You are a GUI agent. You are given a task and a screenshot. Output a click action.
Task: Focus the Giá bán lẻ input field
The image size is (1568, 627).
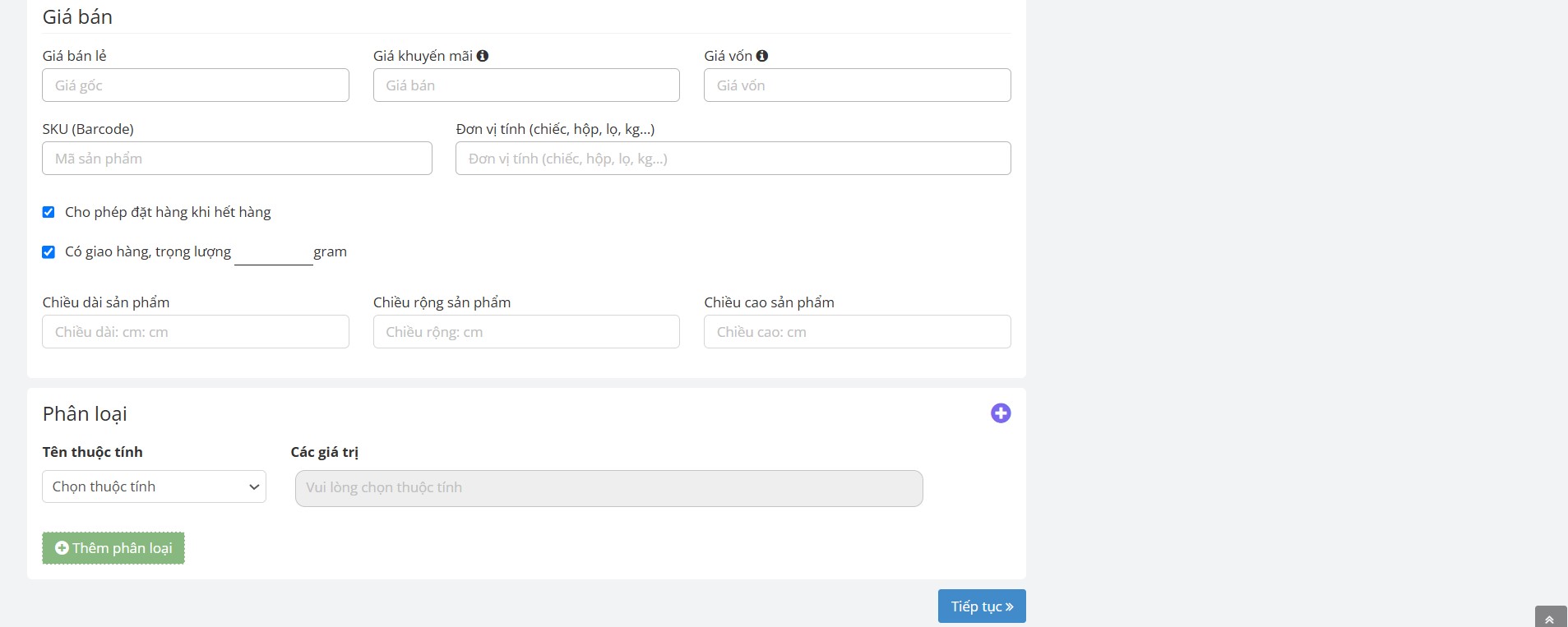196,85
